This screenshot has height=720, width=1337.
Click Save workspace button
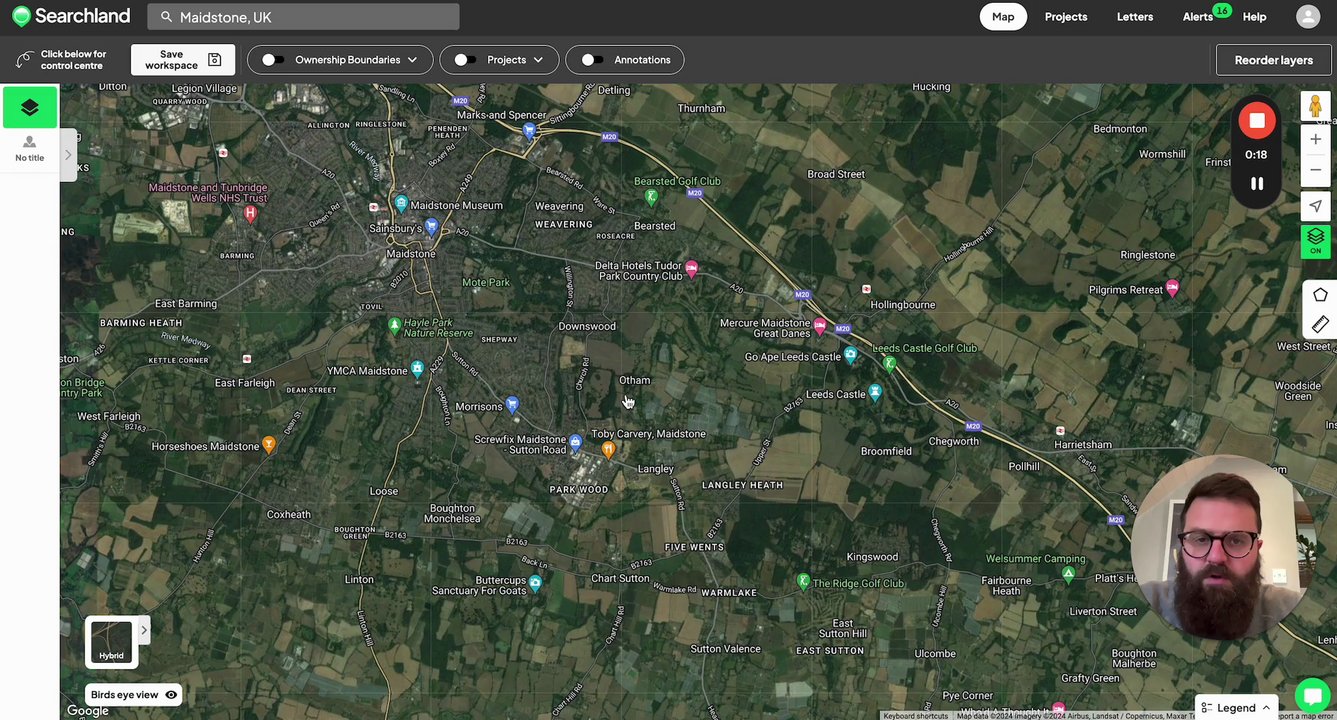tap(183, 60)
